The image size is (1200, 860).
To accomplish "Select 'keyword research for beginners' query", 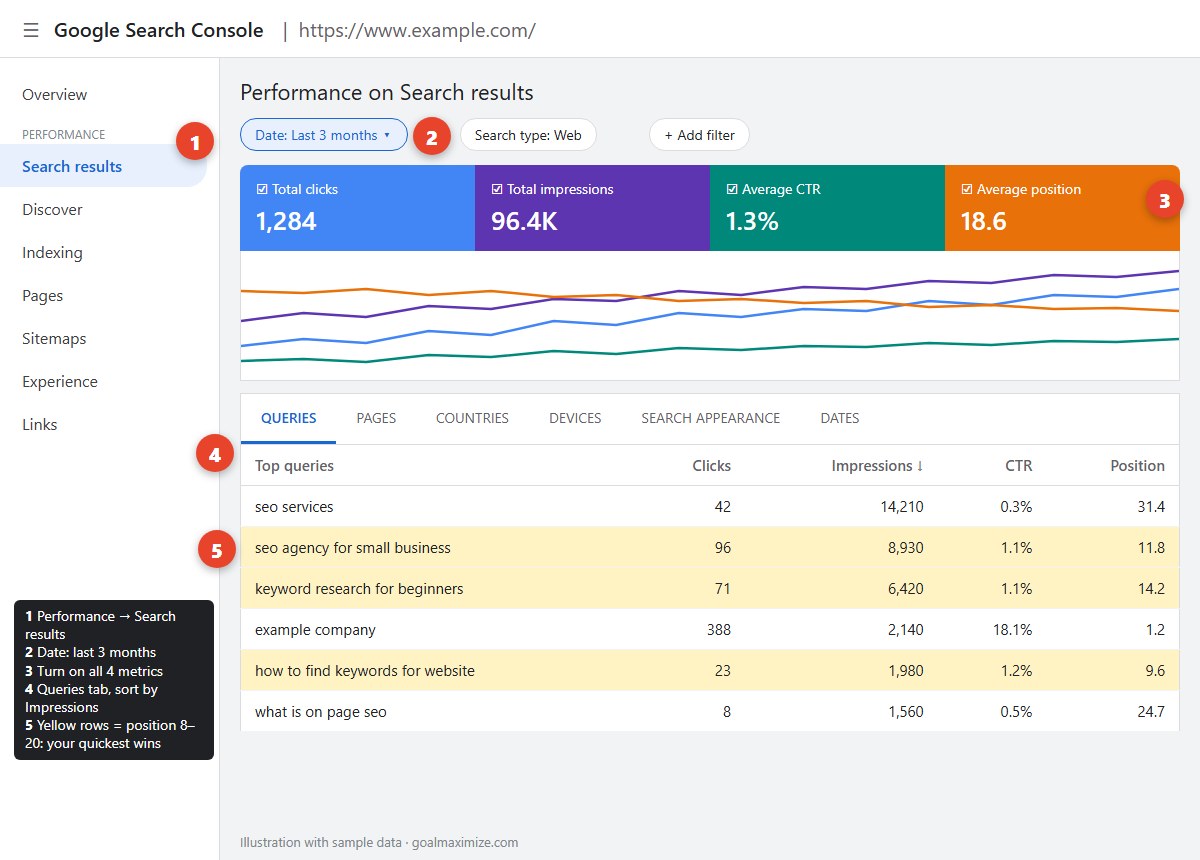I will click(710, 589).
